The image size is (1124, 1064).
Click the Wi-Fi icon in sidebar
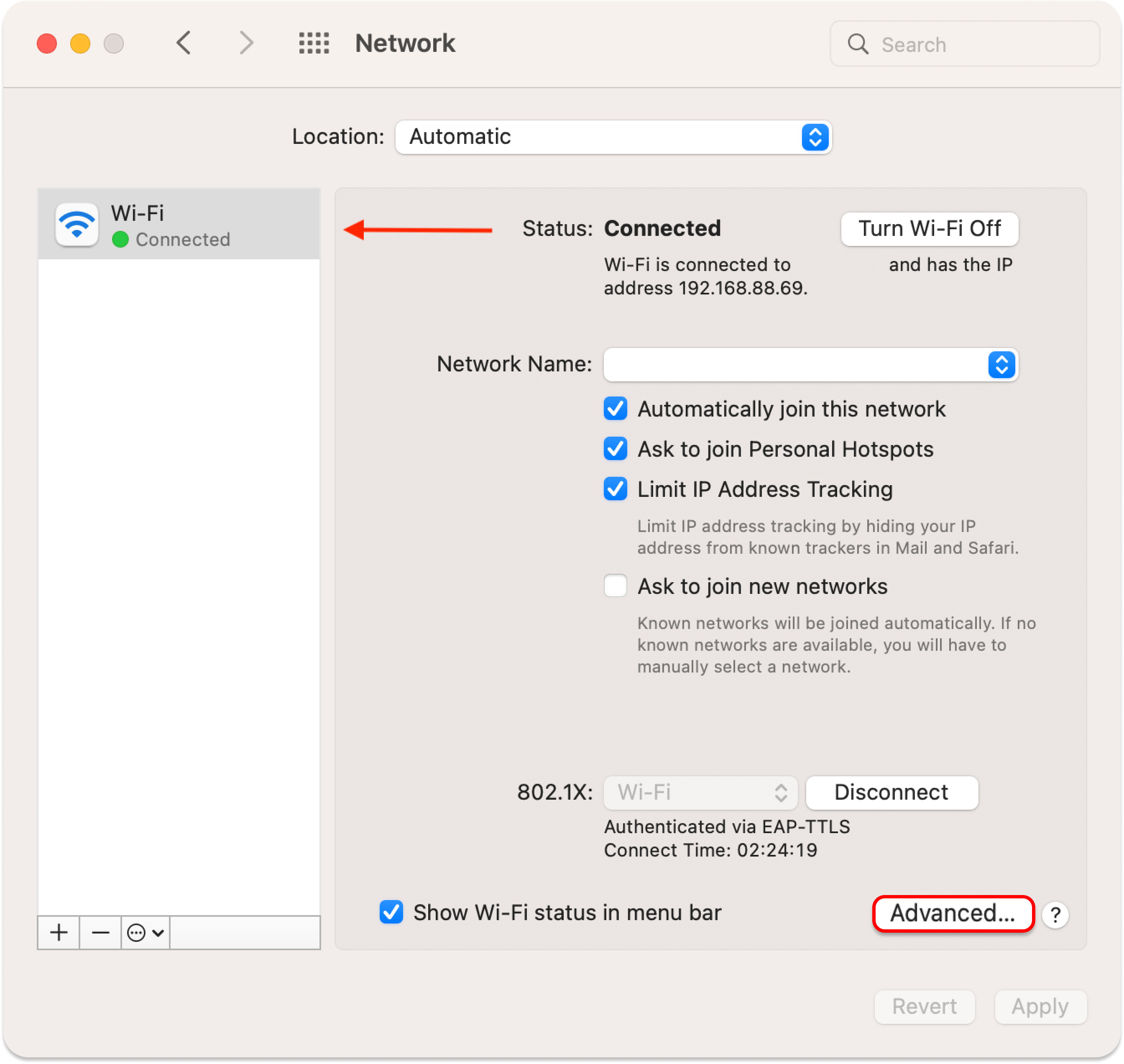point(77,225)
